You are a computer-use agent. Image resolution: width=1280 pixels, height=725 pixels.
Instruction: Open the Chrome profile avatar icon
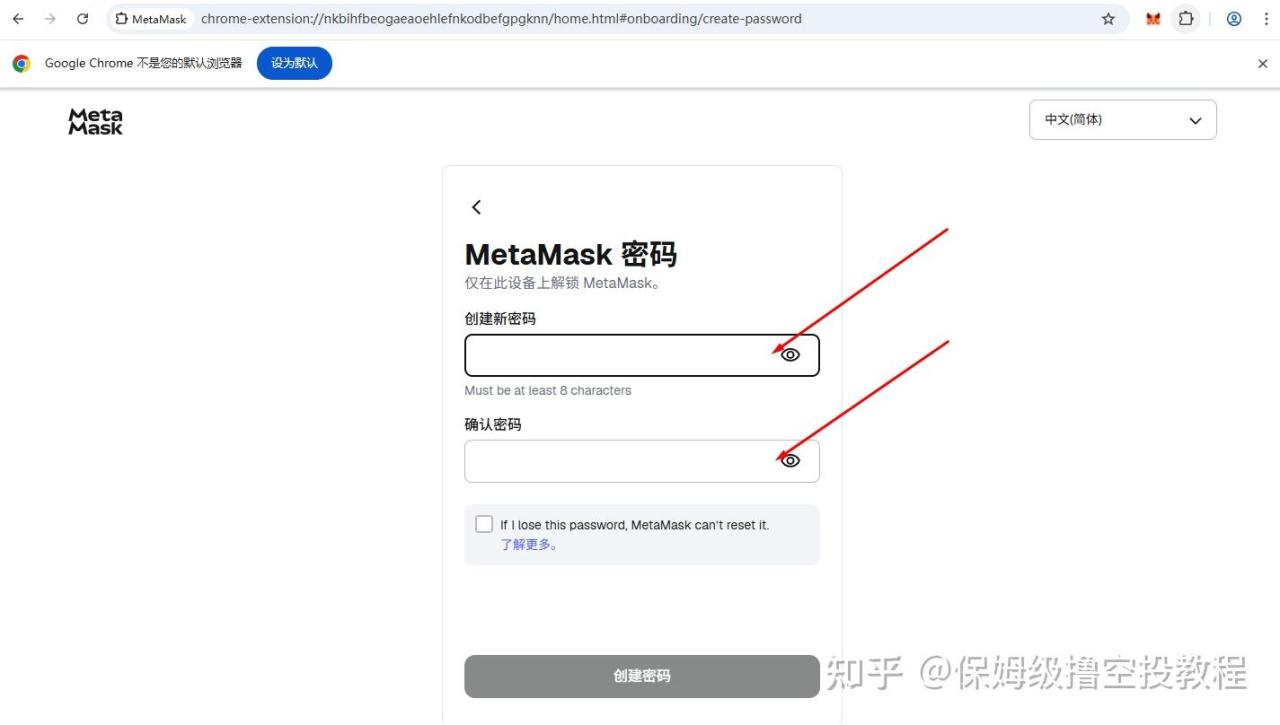tap(1234, 19)
